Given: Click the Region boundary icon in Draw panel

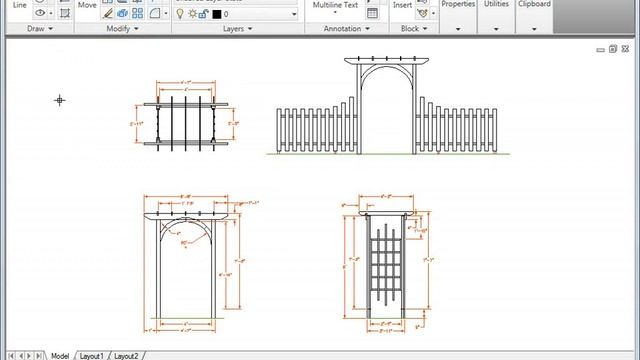Looking at the screenshot, I should [x=64, y=13].
